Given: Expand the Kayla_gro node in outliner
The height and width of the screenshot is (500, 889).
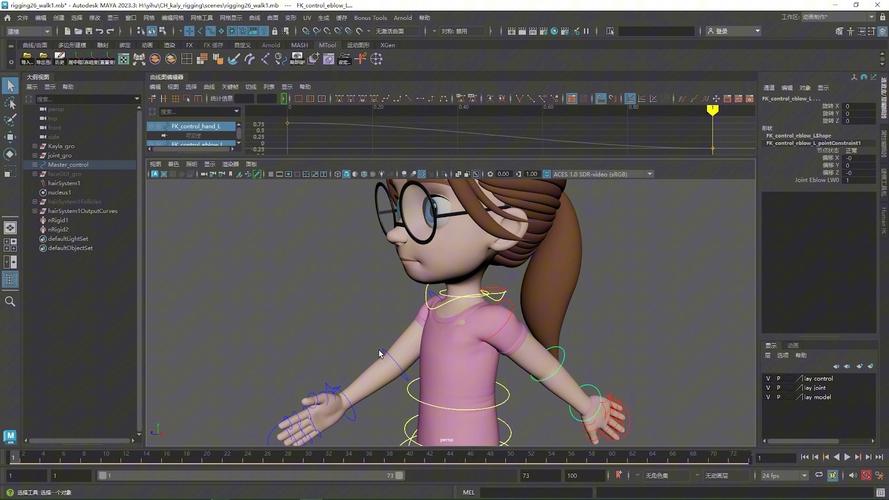Looking at the screenshot, I should pyautogui.click(x=35, y=146).
